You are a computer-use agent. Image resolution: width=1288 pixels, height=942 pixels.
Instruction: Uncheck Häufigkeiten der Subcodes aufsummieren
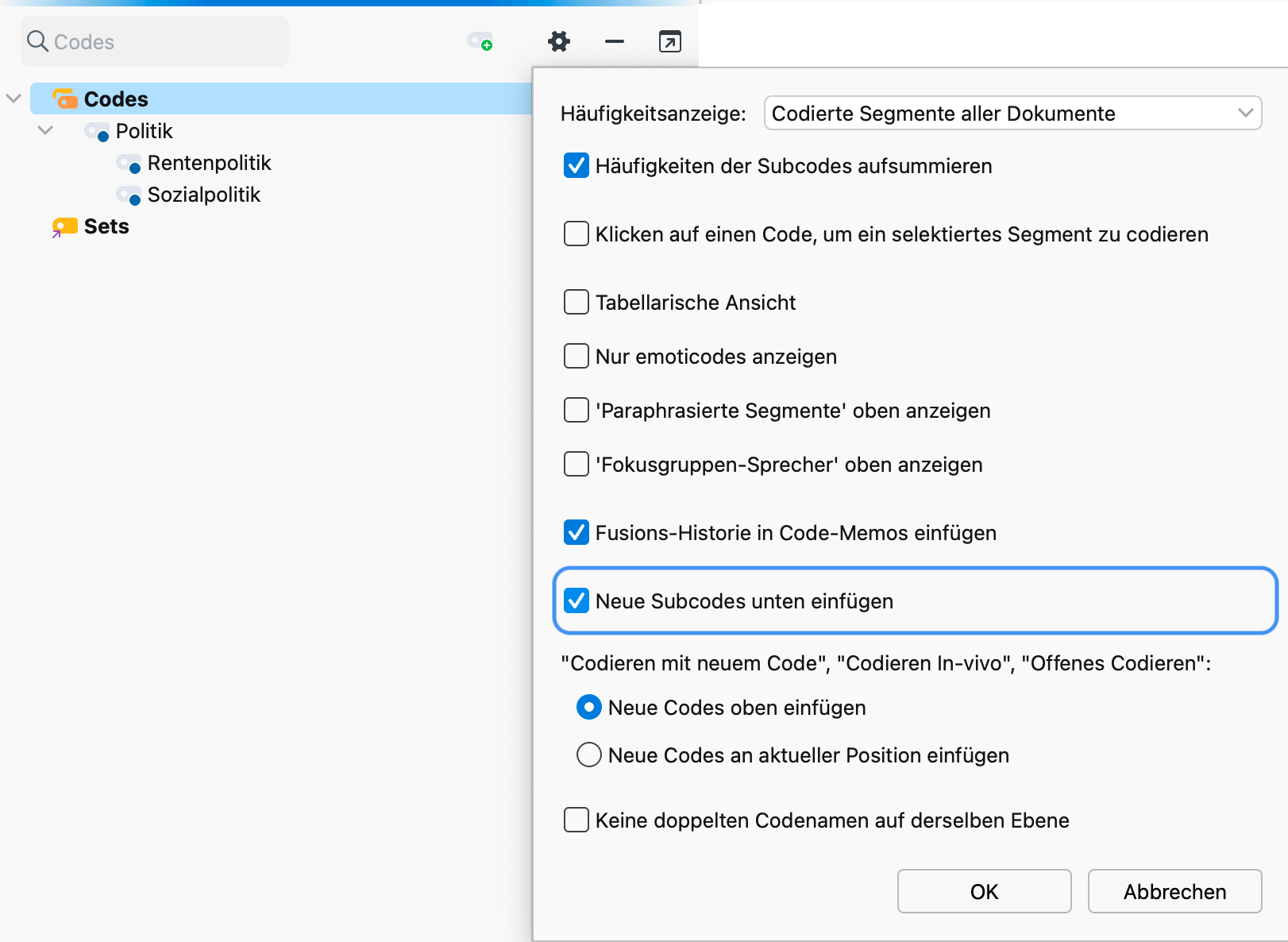click(577, 166)
